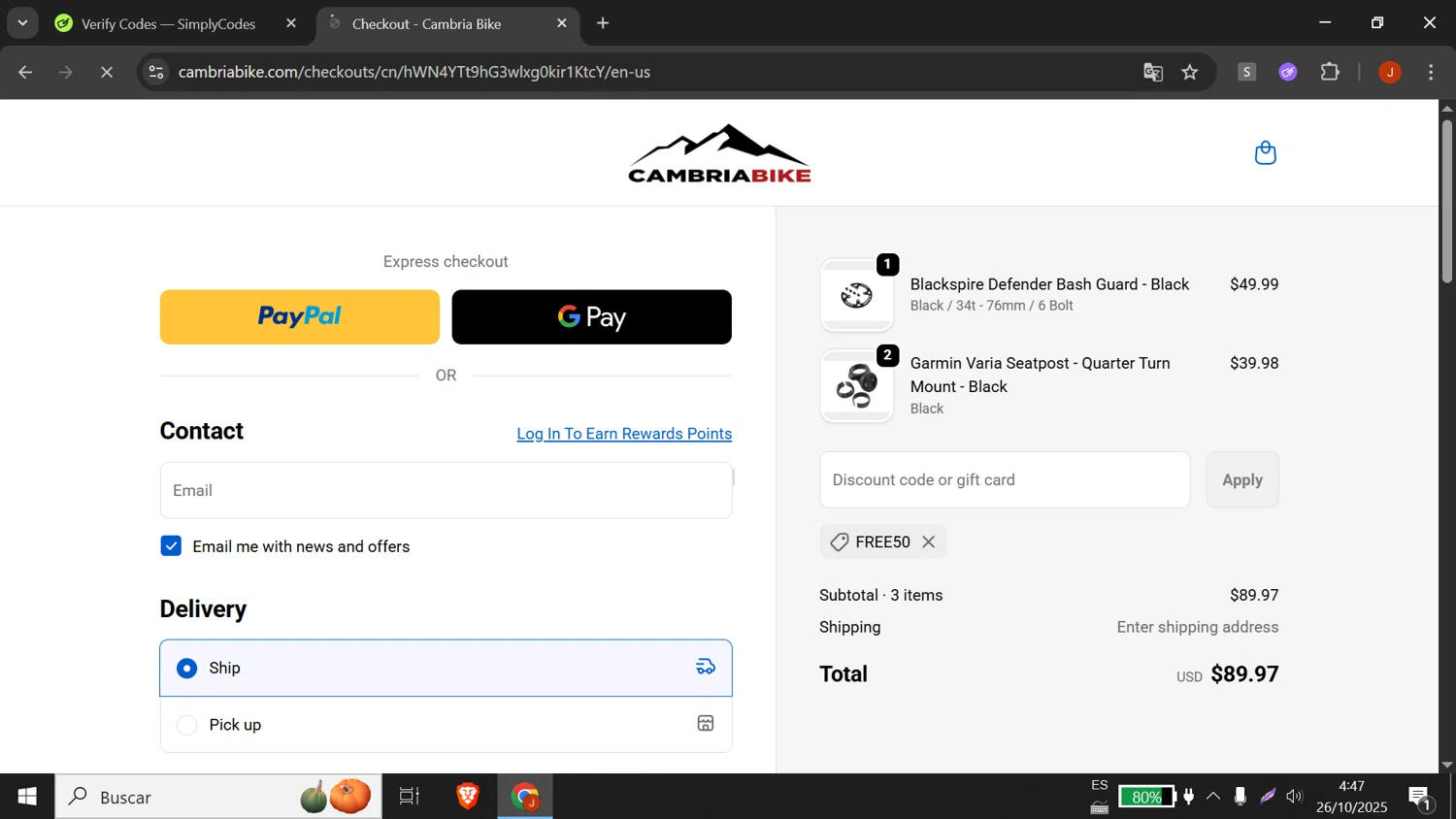Remove the FREE50 discount code
The height and width of the screenshot is (819, 1456).
tap(928, 542)
